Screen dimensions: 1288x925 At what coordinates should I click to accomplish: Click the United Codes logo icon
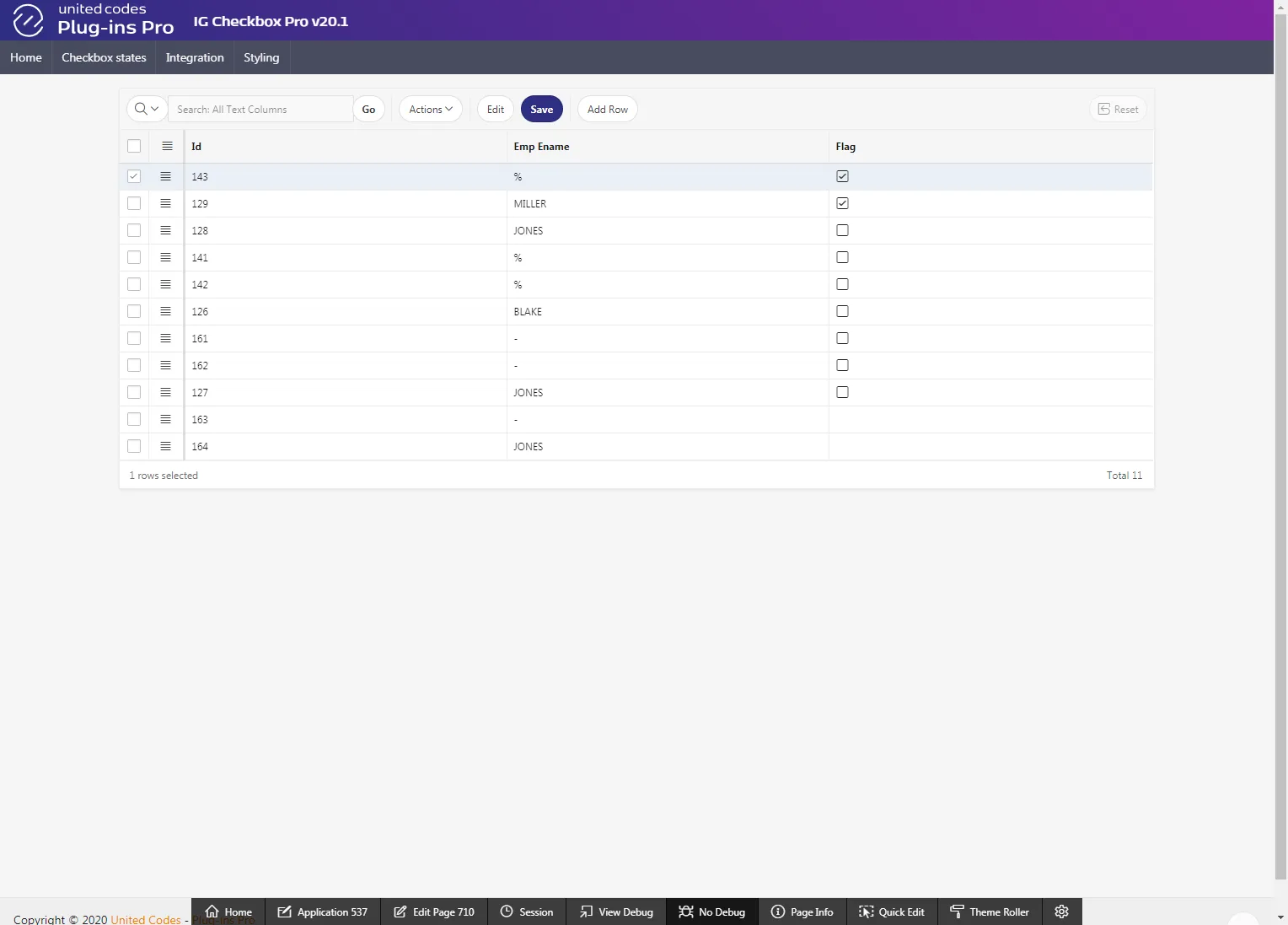point(28,20)
